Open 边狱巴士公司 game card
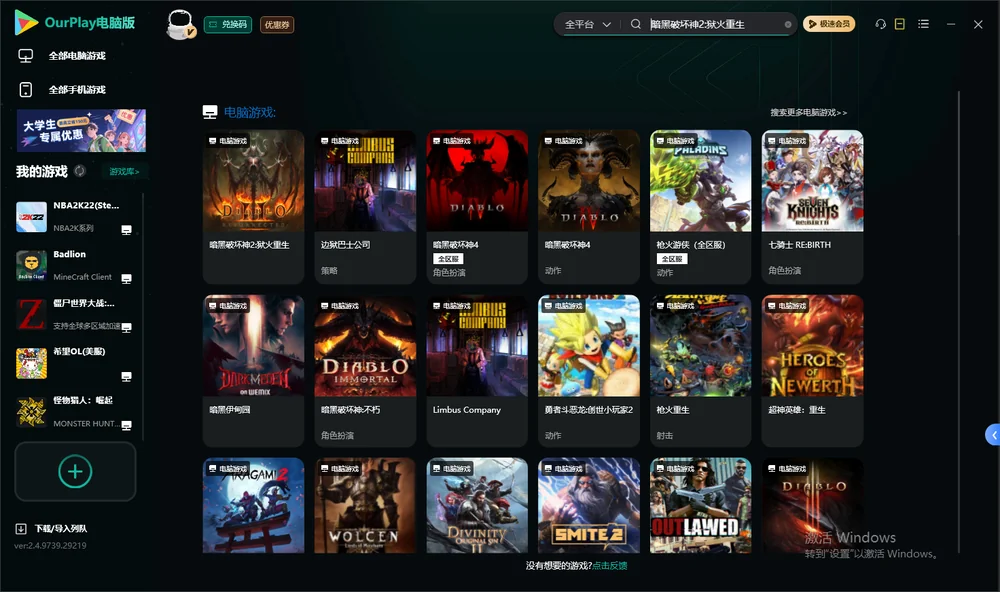The image size is (1000, 592). [365, 207]
